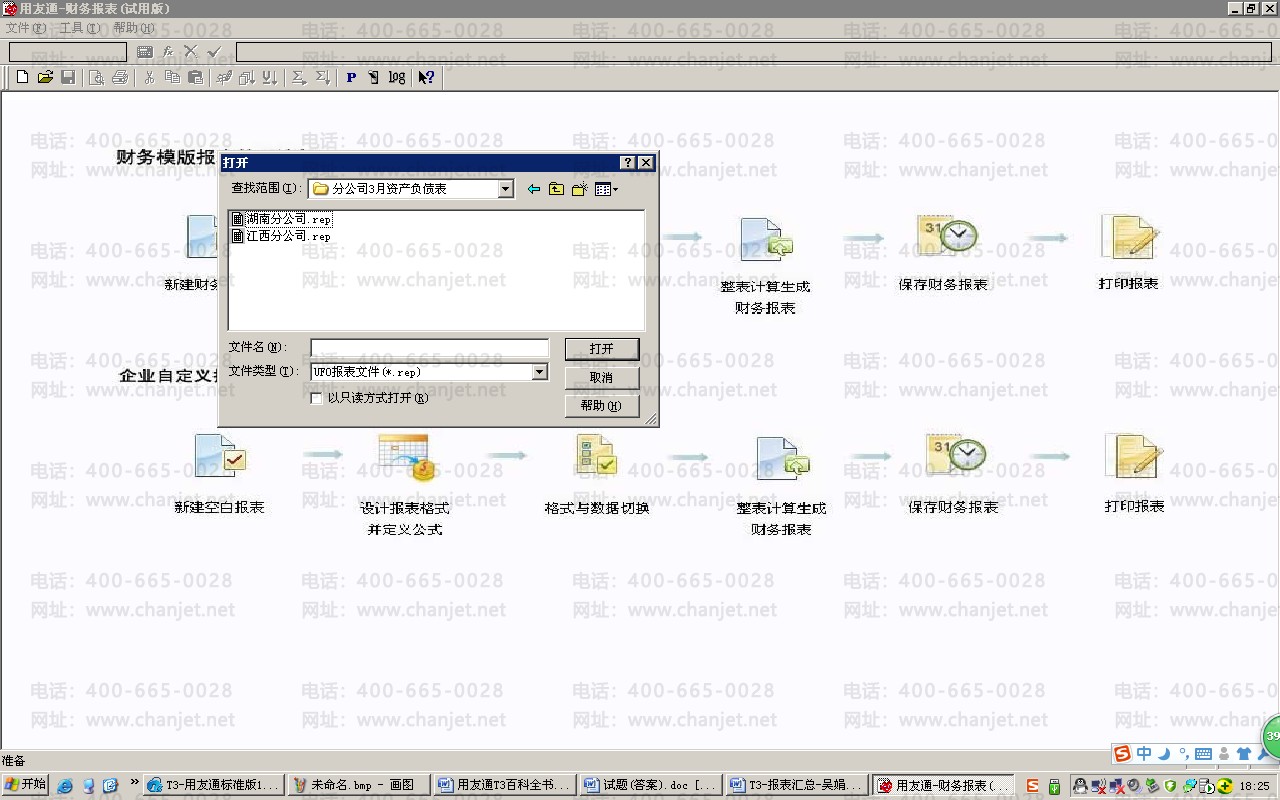Click the Print toolbar icon
This screenshot has width=1280, height=800.
tap(120, 77)
